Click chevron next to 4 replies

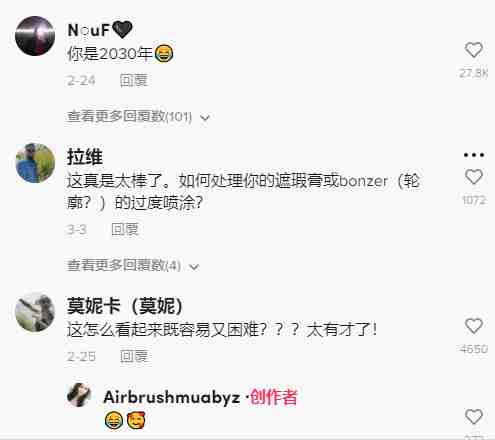pos(194,267)
